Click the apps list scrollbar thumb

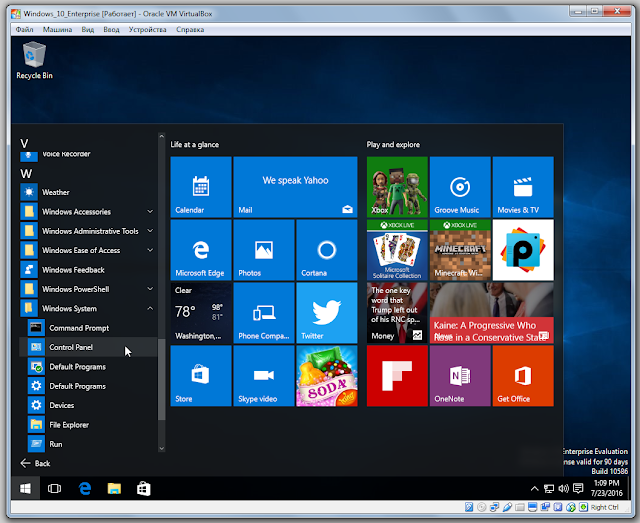point(162,380)
